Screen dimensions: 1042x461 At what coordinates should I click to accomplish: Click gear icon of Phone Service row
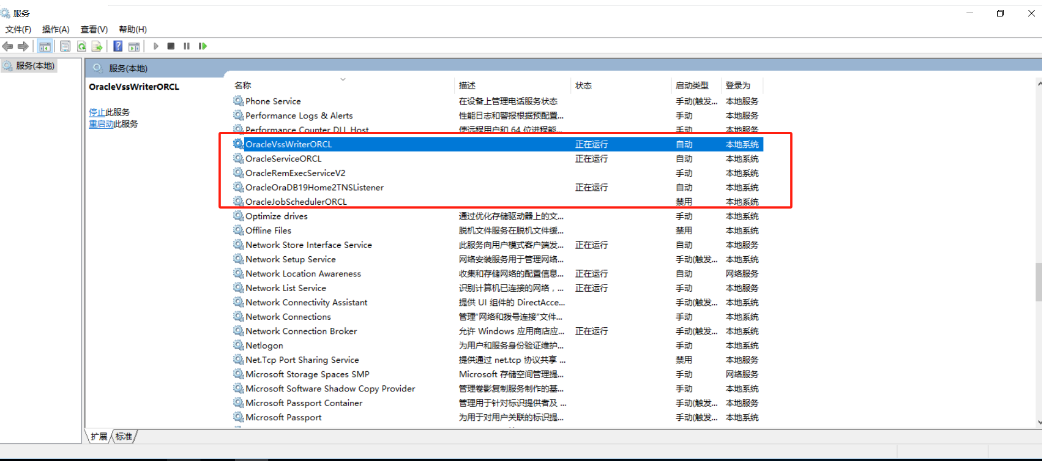pos(239,101)
